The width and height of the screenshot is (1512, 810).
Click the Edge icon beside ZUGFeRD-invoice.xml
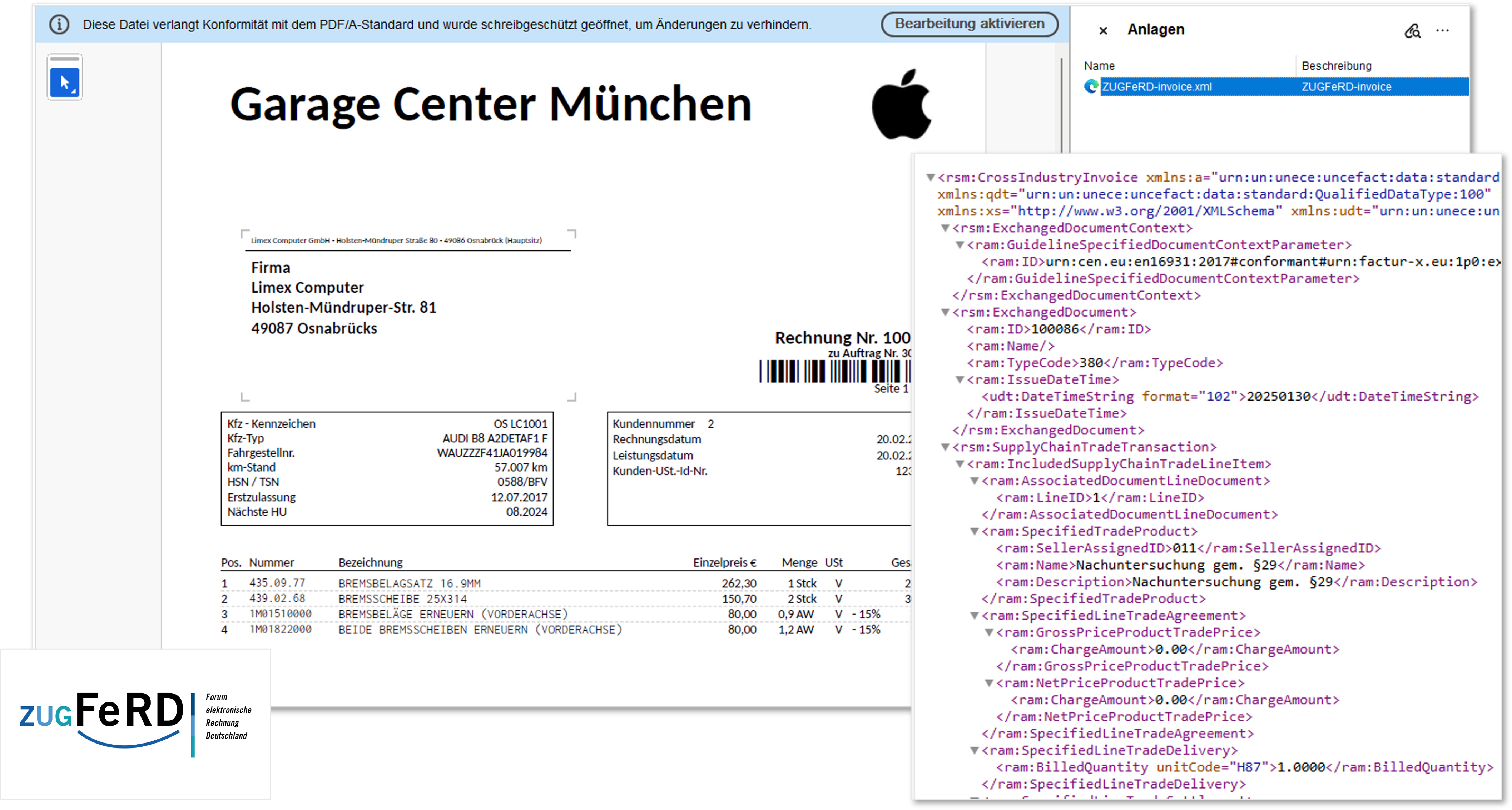(x=1091, y=87)
